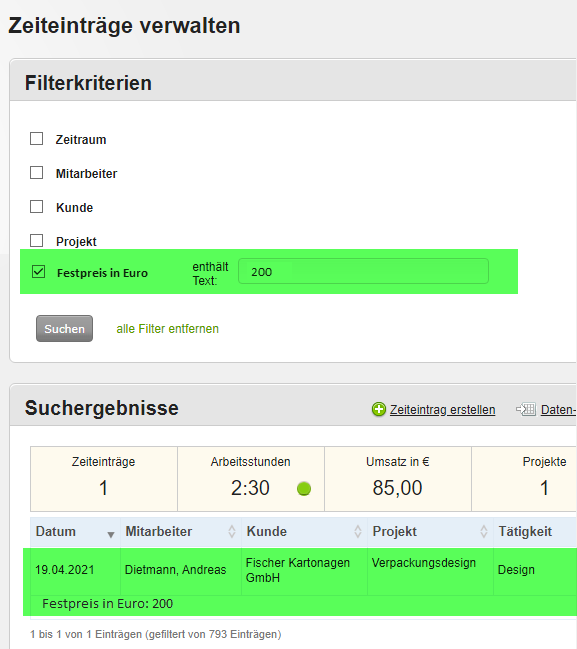This screenshot has width=577, height=649.
Task: Enable the Zeitraum filter checkbox
Action: 36,139
